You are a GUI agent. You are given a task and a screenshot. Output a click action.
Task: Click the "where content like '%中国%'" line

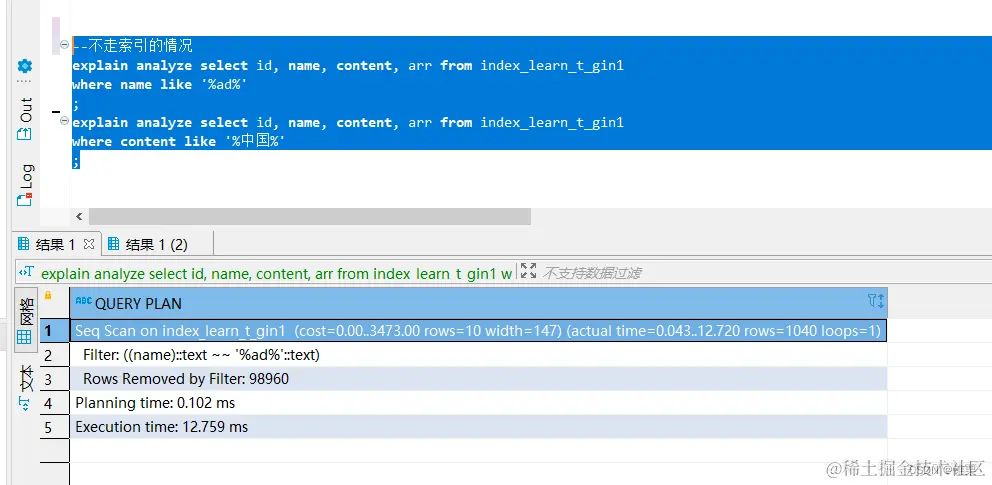click(x=179, y=142)
